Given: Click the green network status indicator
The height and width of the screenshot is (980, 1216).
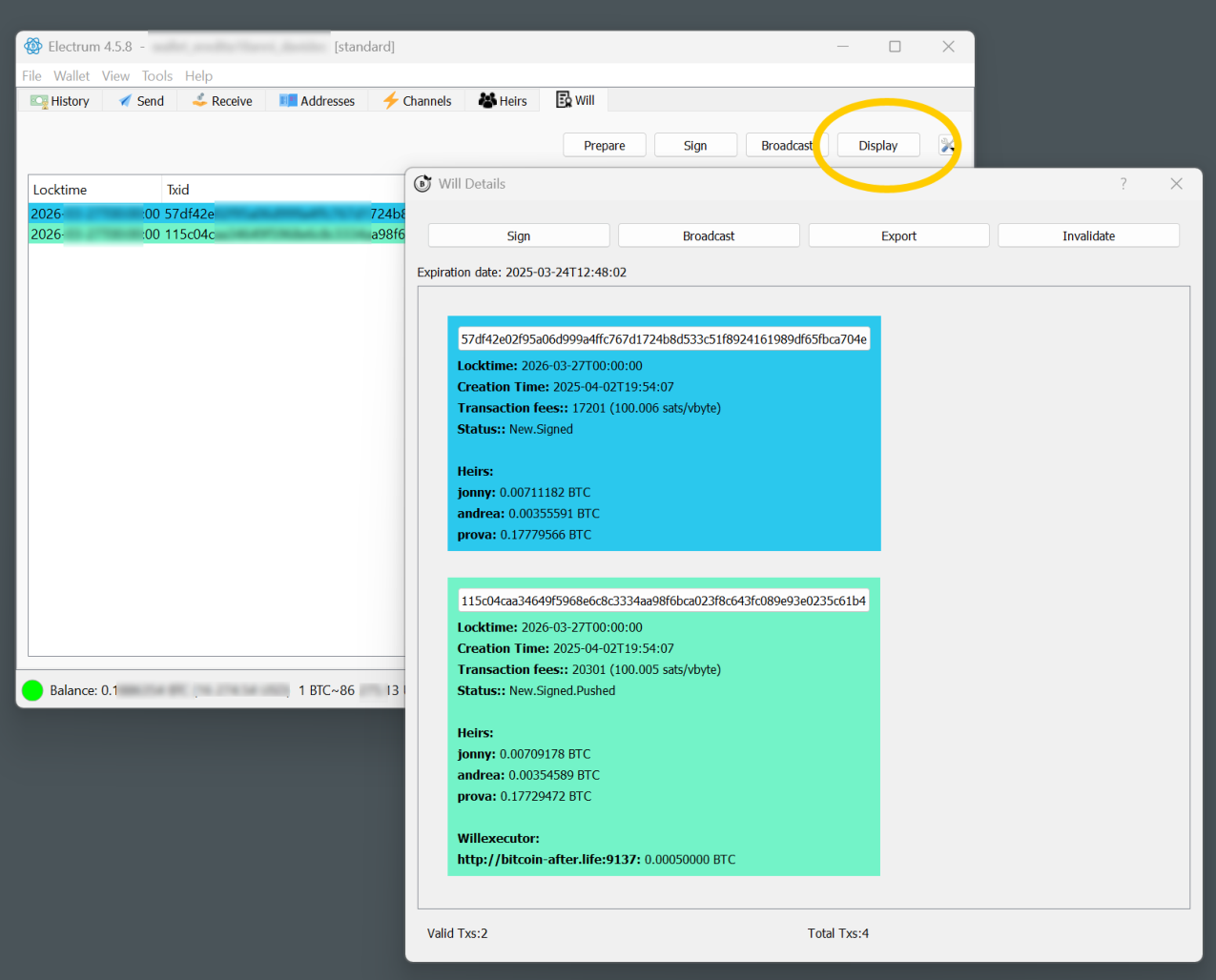Looking at the screenshot, I should click(32, 690).
